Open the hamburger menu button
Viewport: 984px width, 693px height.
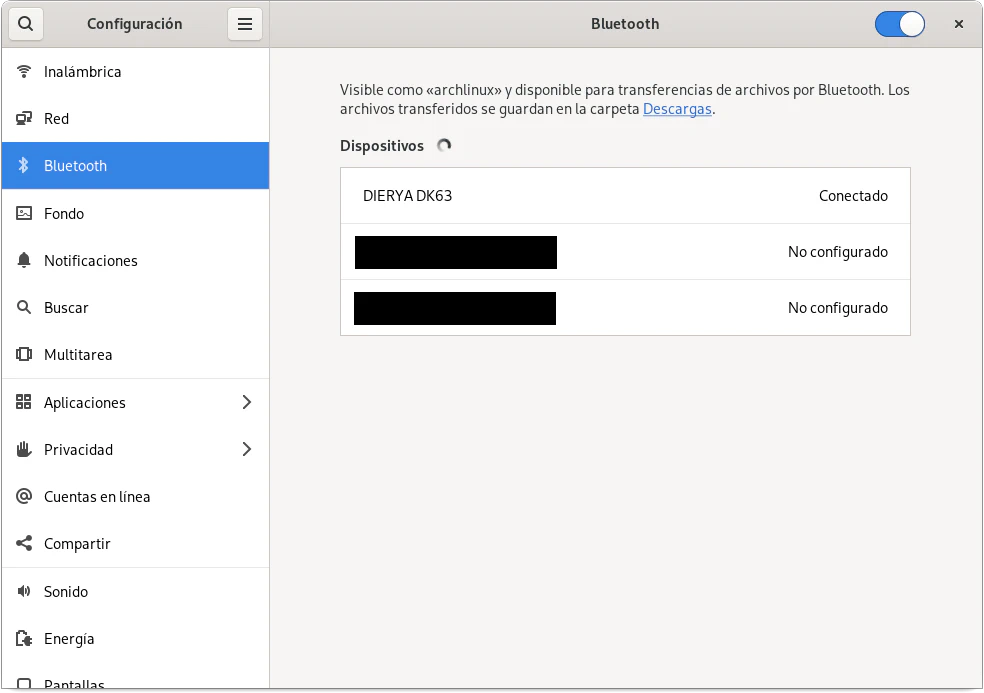coord(245,24)
